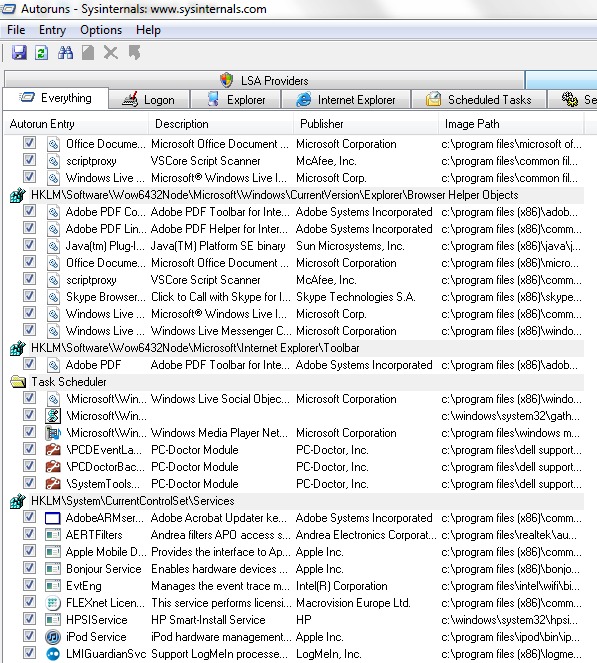Screen dimensions: 597x663
Task: Open Find with the binoculars icon
Action: [x=65, y=53]
